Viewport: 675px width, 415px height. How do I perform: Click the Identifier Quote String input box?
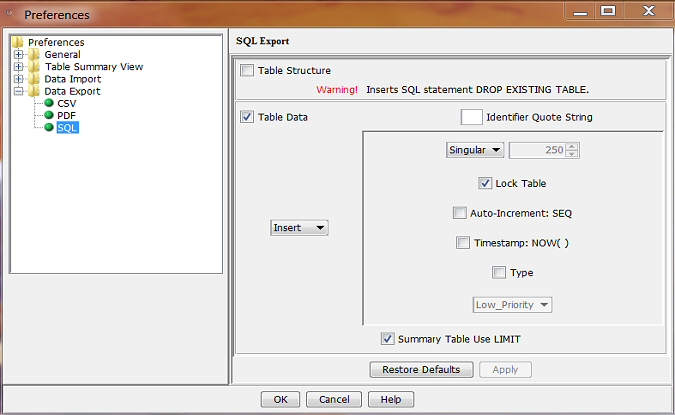tap(471, 117)
